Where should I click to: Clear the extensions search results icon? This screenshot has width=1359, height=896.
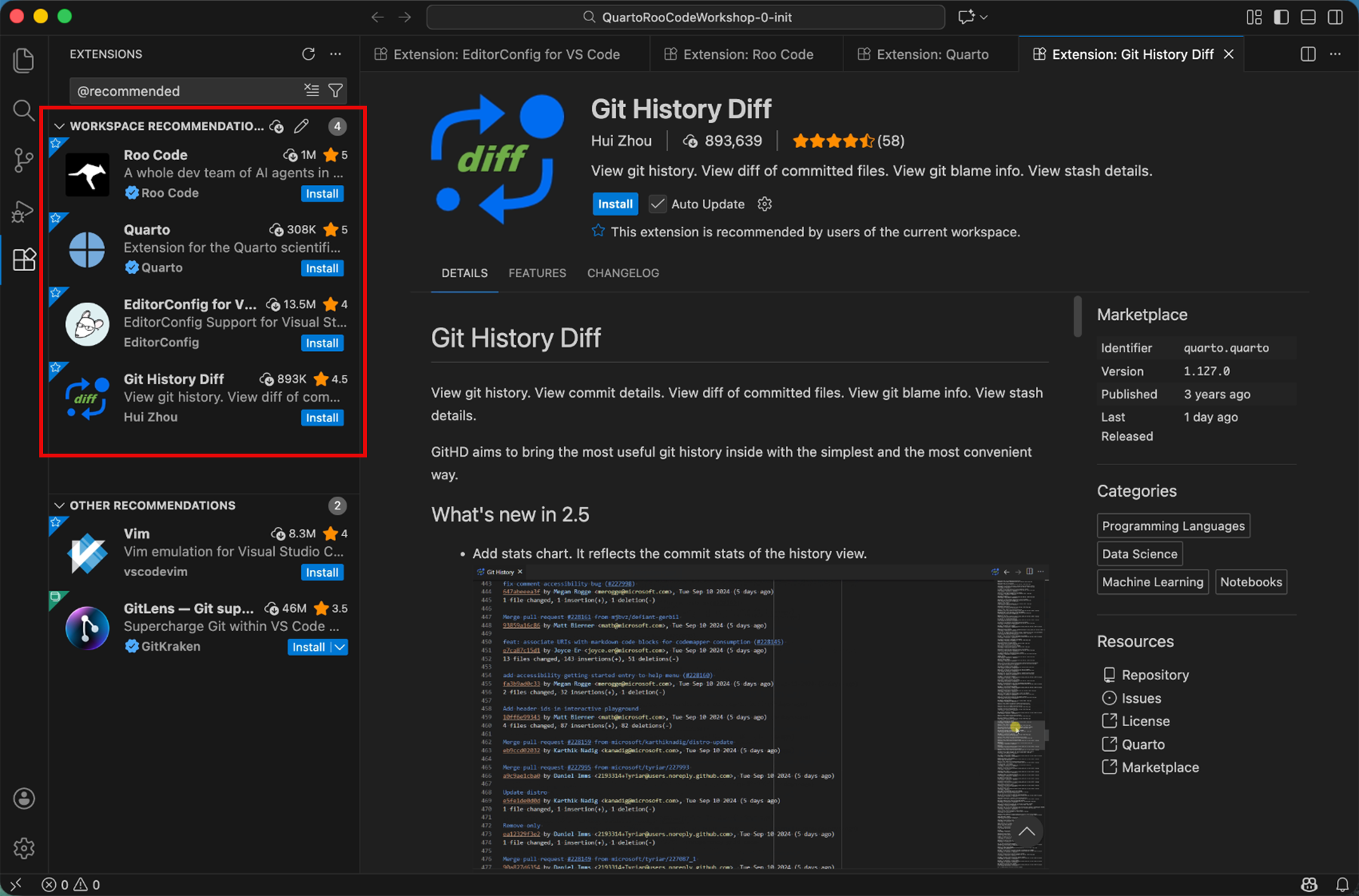pos(311,91)
